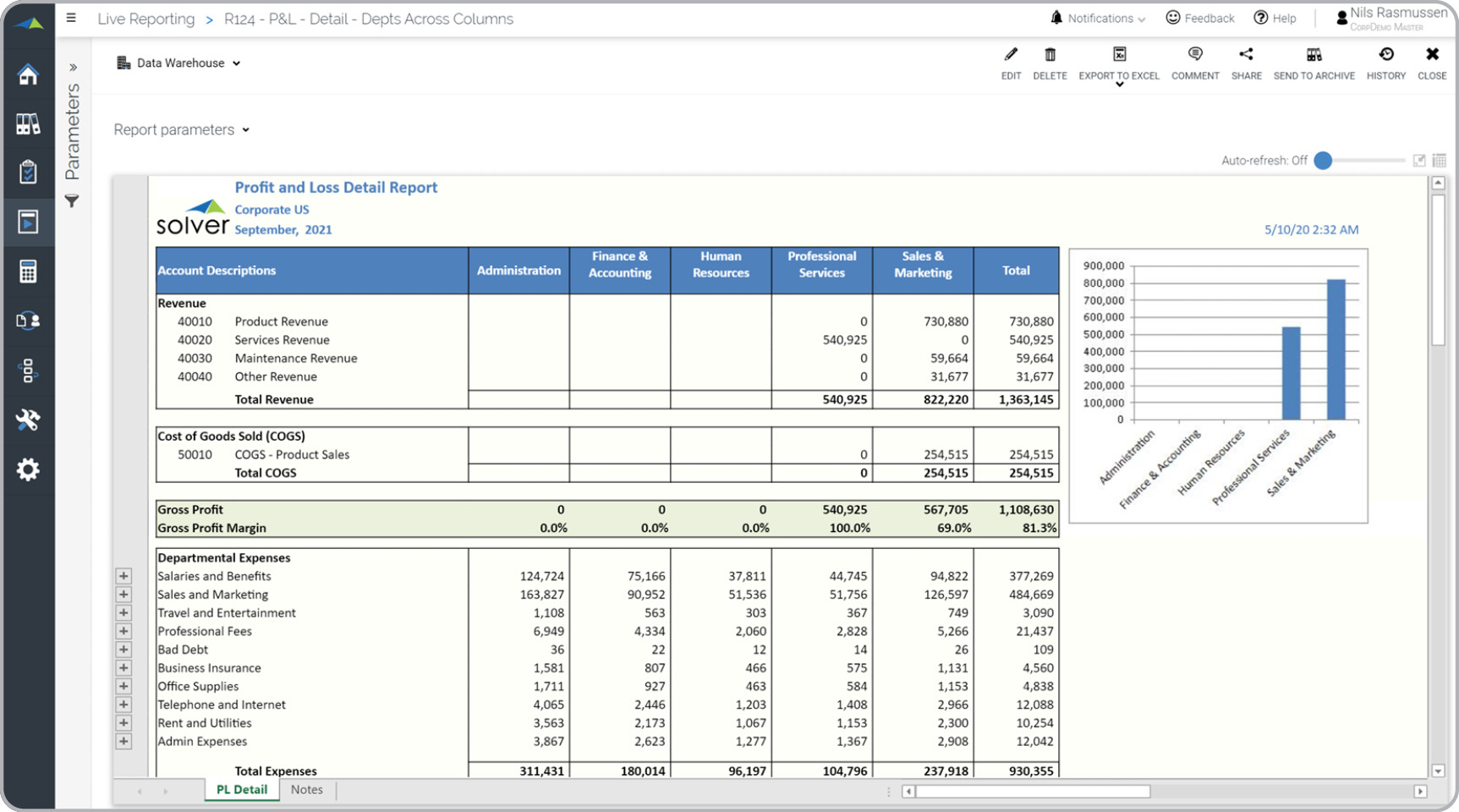Expand the Report parameters section
Viewport: 1459px width, 812px height.
(181, 130)
